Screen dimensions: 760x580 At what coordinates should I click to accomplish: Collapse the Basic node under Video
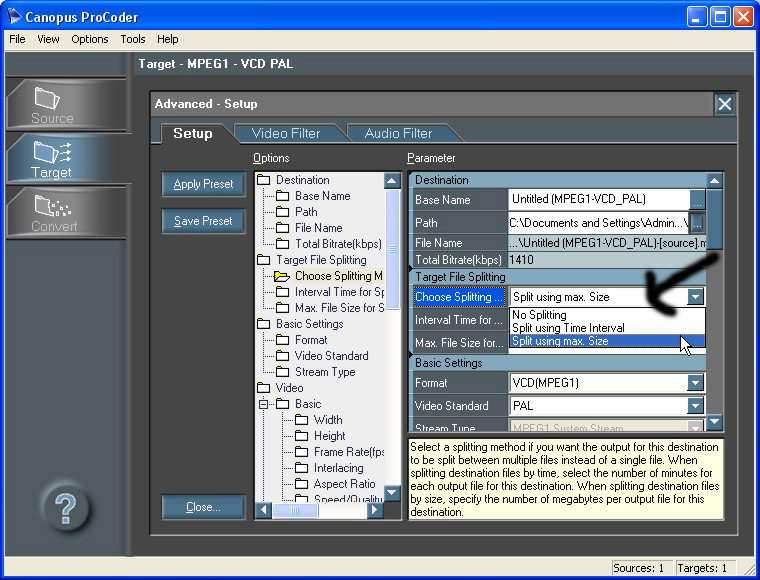coord(263,404)
